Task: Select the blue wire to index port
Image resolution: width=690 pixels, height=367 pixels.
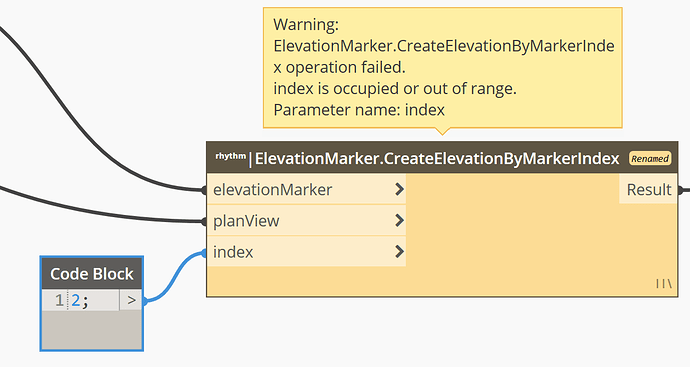Action: point(175,275)
